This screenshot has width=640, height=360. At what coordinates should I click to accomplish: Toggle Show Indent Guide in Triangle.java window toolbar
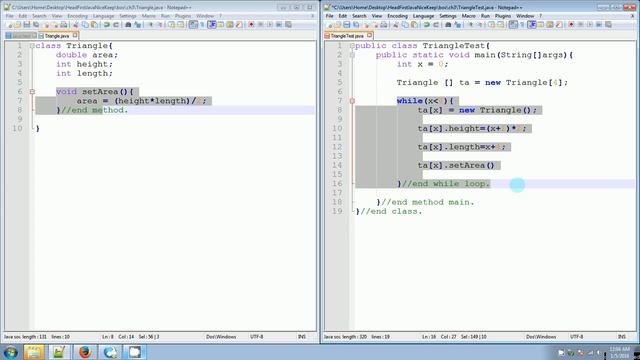212,25
